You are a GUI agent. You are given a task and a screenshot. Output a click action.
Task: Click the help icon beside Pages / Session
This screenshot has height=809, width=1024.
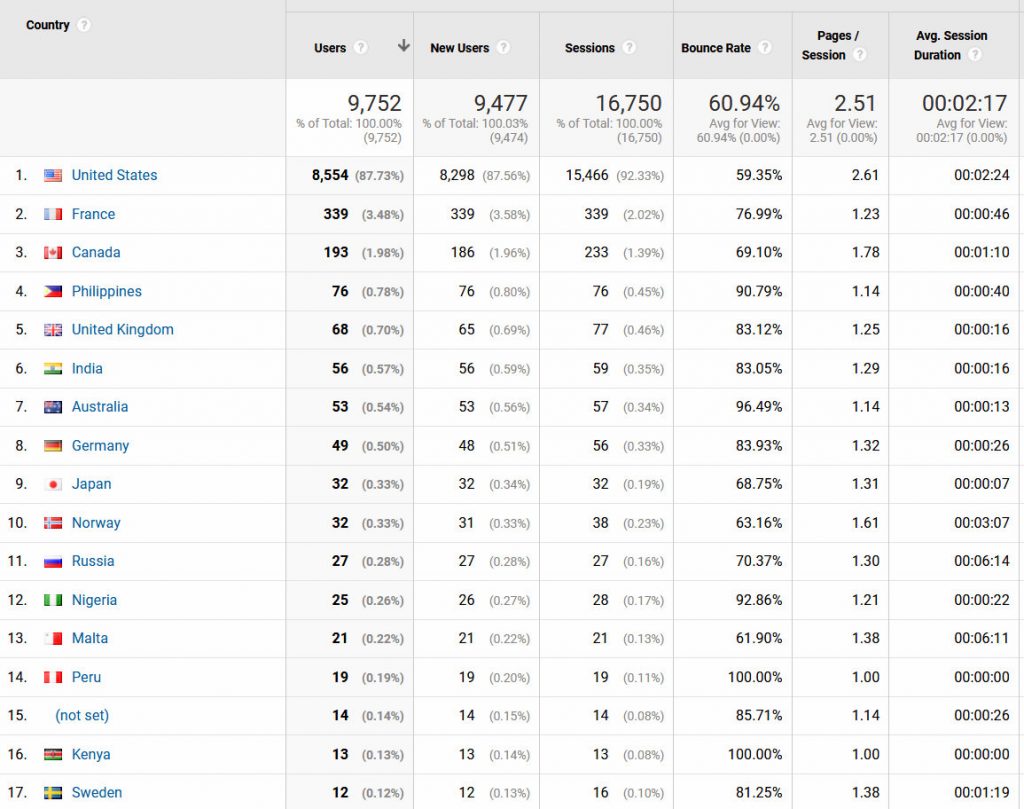[860, 55]
